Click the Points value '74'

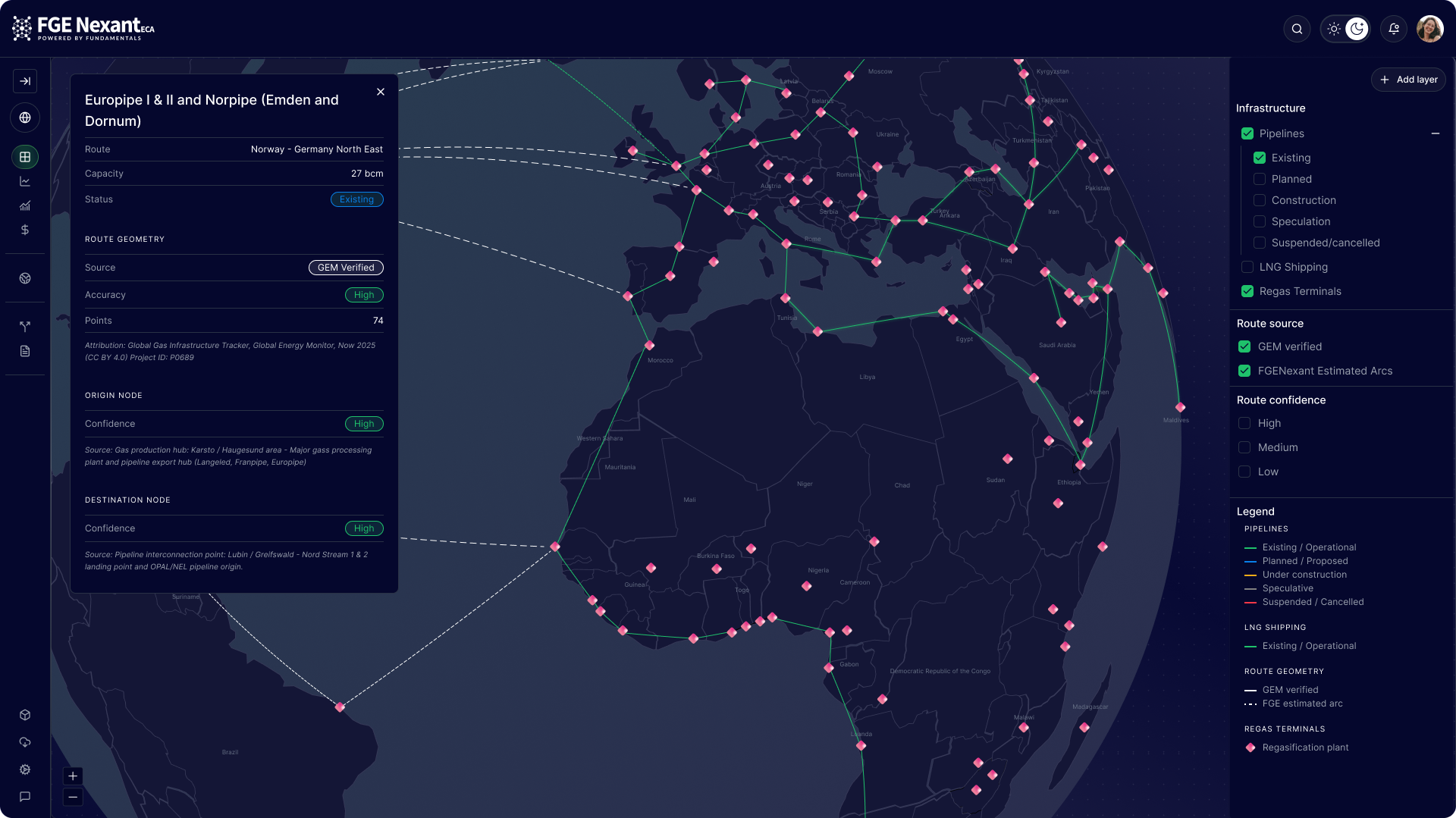378,321
